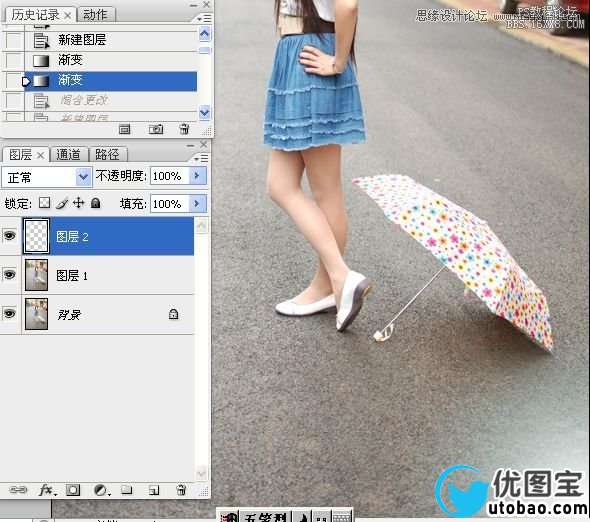Click the Layers panel trash icon

tap(181, 490)
